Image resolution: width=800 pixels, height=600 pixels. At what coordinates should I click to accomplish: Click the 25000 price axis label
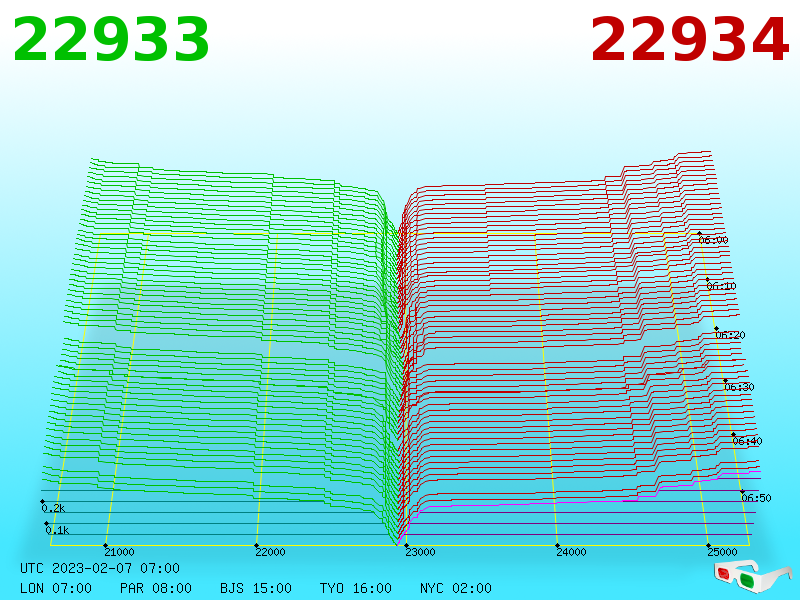tap(722, 552)
